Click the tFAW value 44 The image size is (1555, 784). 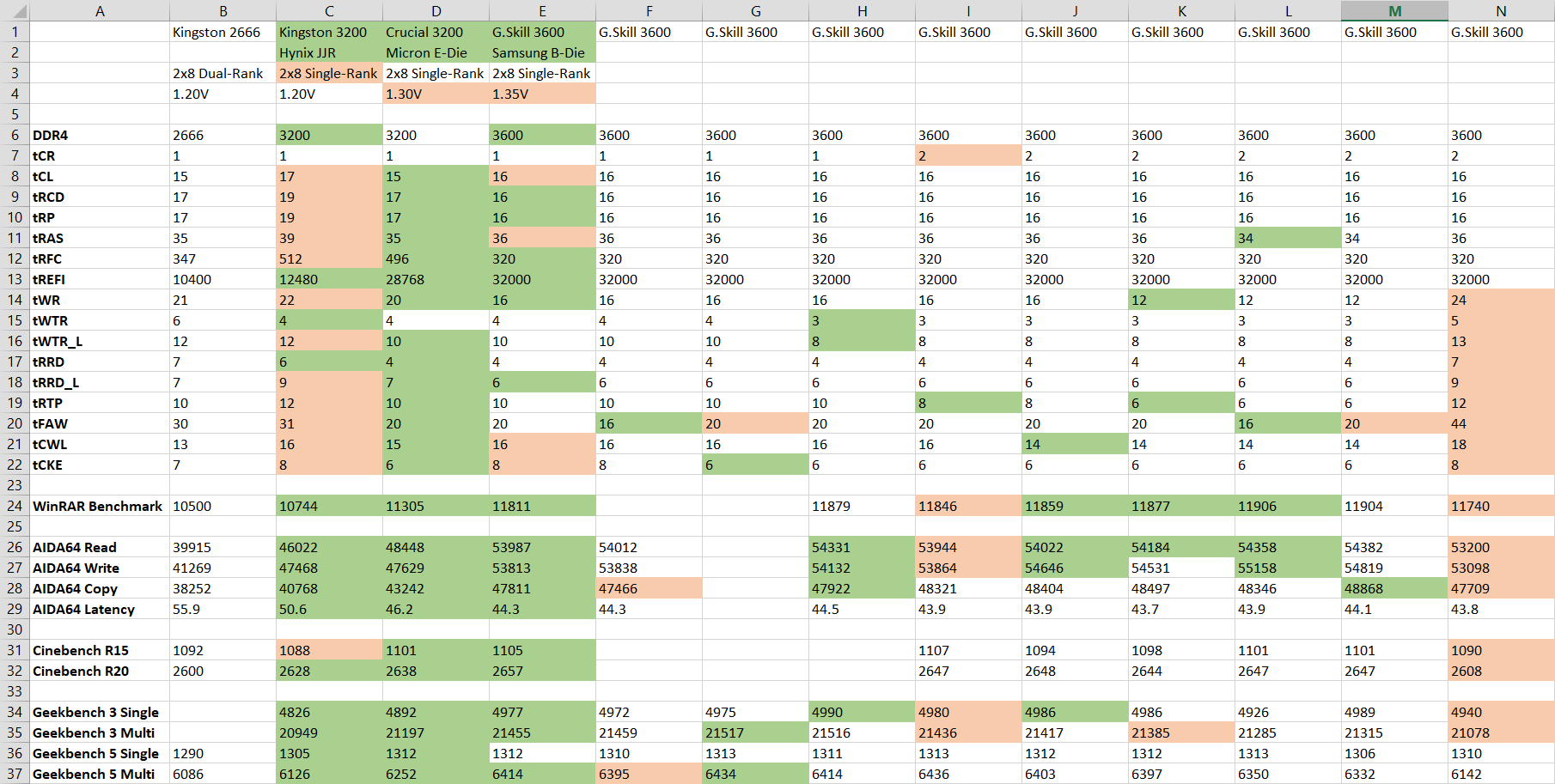click(1501, 423)
